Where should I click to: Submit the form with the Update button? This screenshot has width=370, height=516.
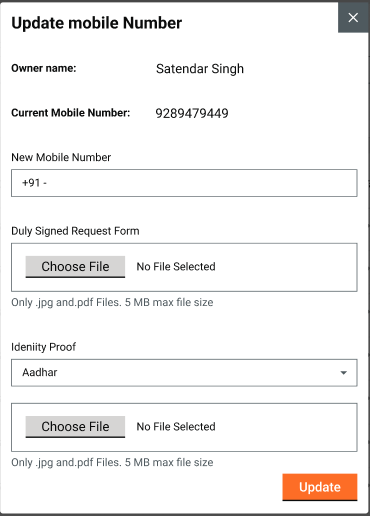coord(320,487)
